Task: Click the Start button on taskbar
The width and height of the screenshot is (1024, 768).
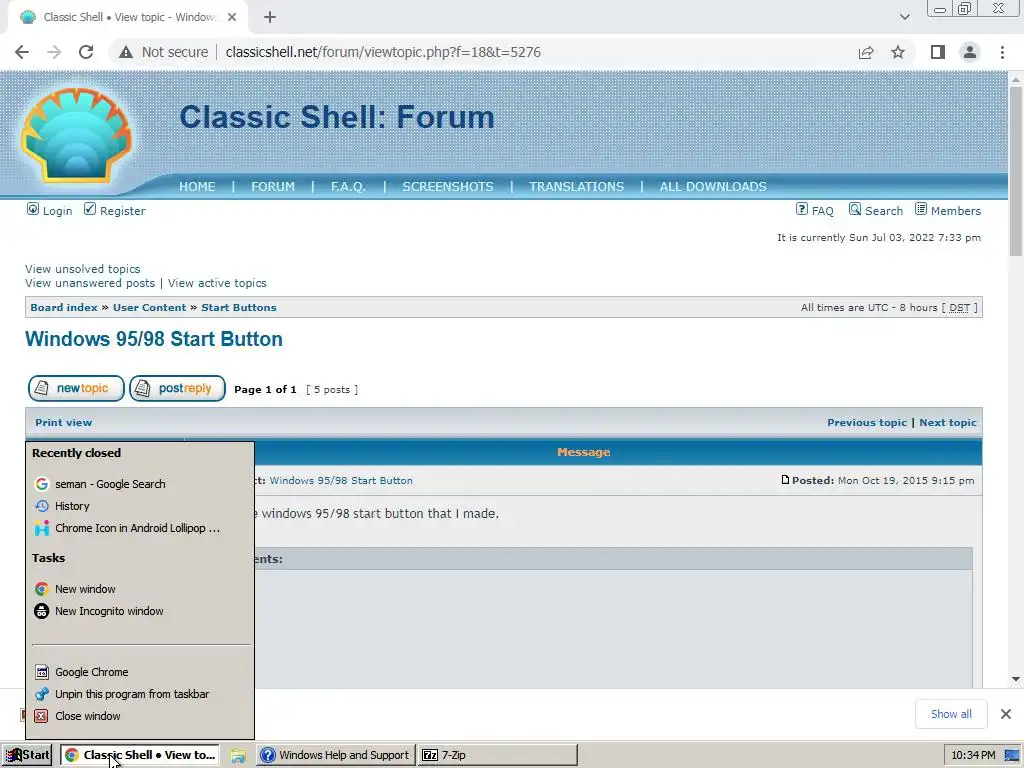Action: click(x=27, y=755)
